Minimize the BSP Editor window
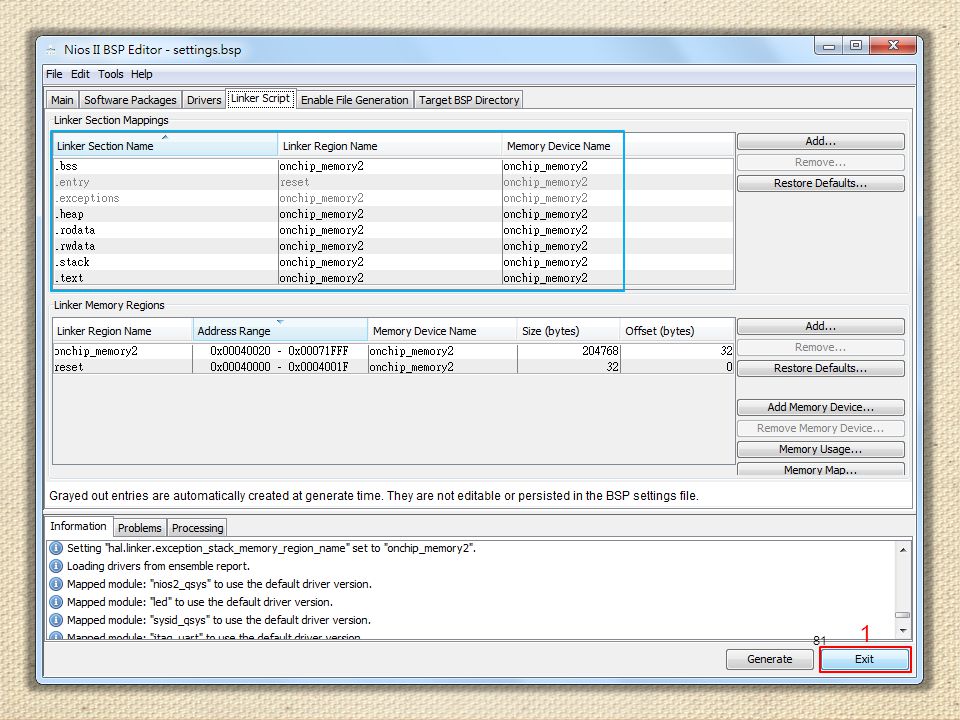The image size is (960, 720). (829, 46)
